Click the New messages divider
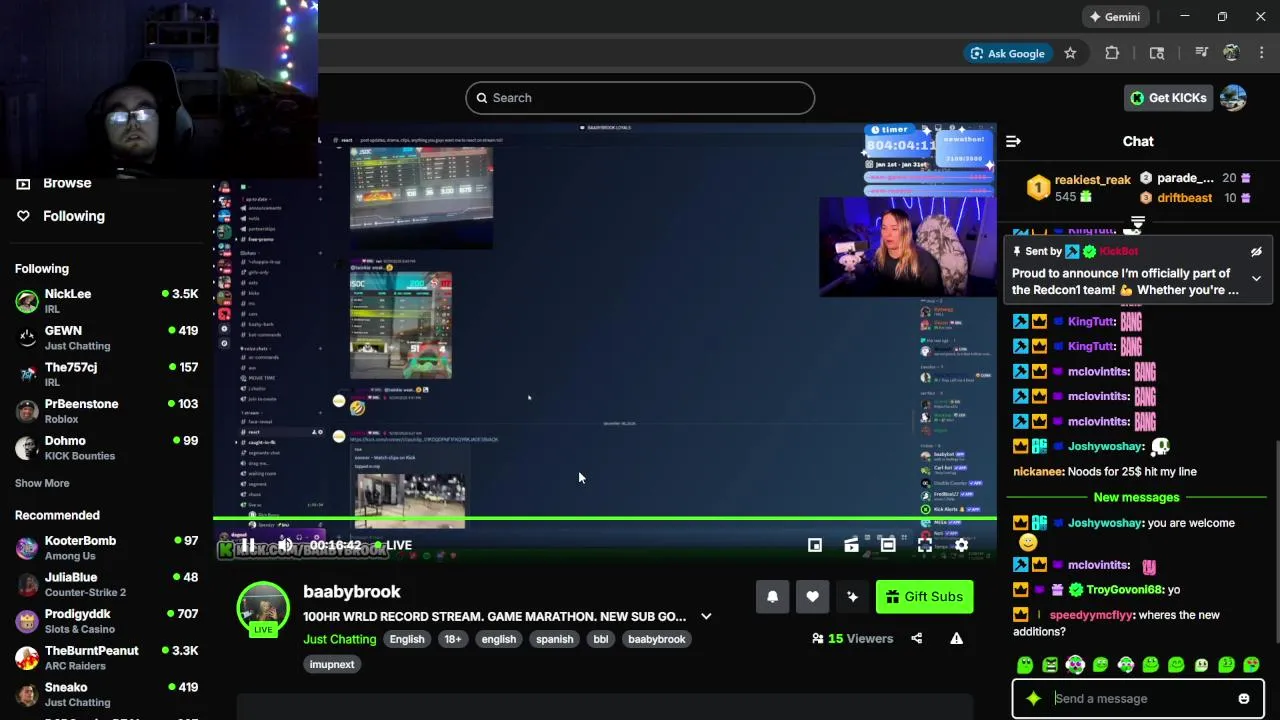 pyautogui.click(x=1136, y=497)
